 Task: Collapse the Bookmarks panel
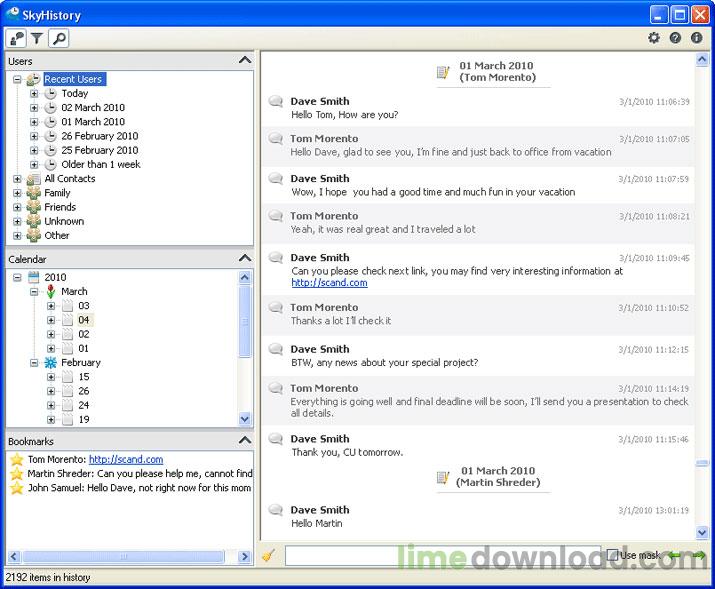245,440
